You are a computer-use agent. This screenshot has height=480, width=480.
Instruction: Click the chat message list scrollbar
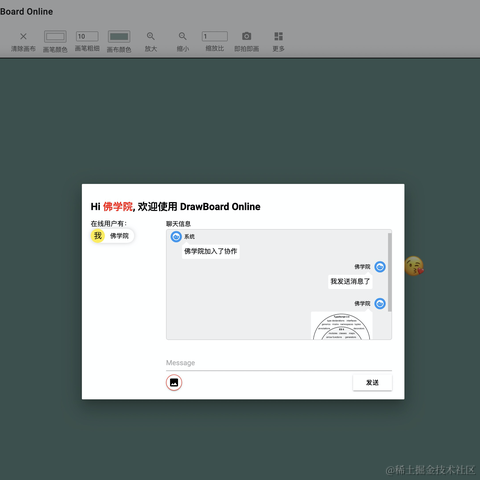pyautogui.click(x=390, y=272)
